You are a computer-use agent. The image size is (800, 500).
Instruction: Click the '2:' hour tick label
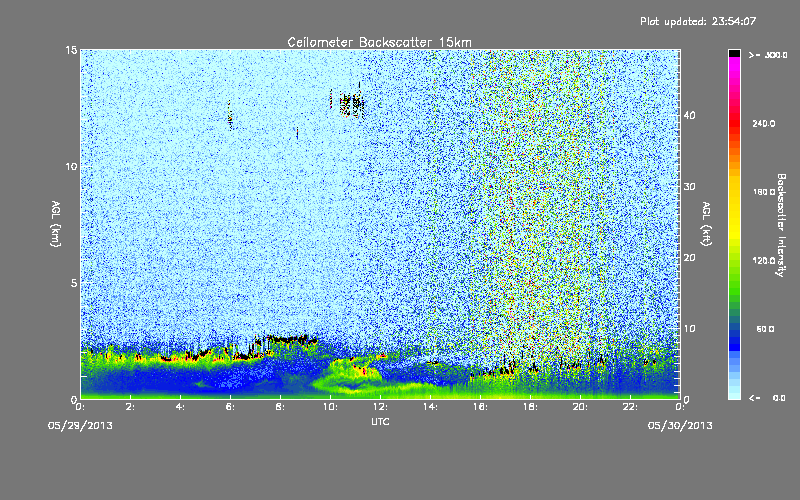(130, 407)
